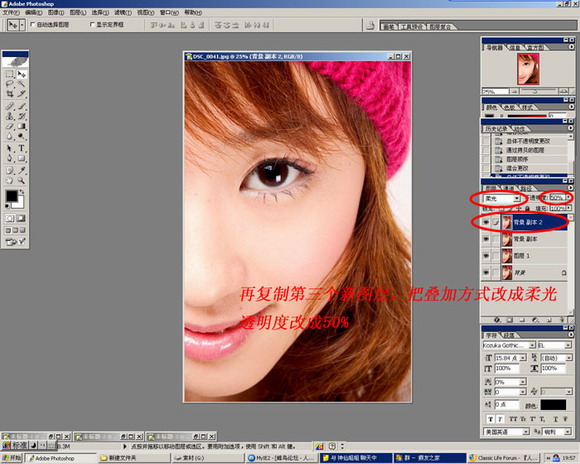Select the Zoom magnifier tool

pyautogui.click(x=21, y=181)
